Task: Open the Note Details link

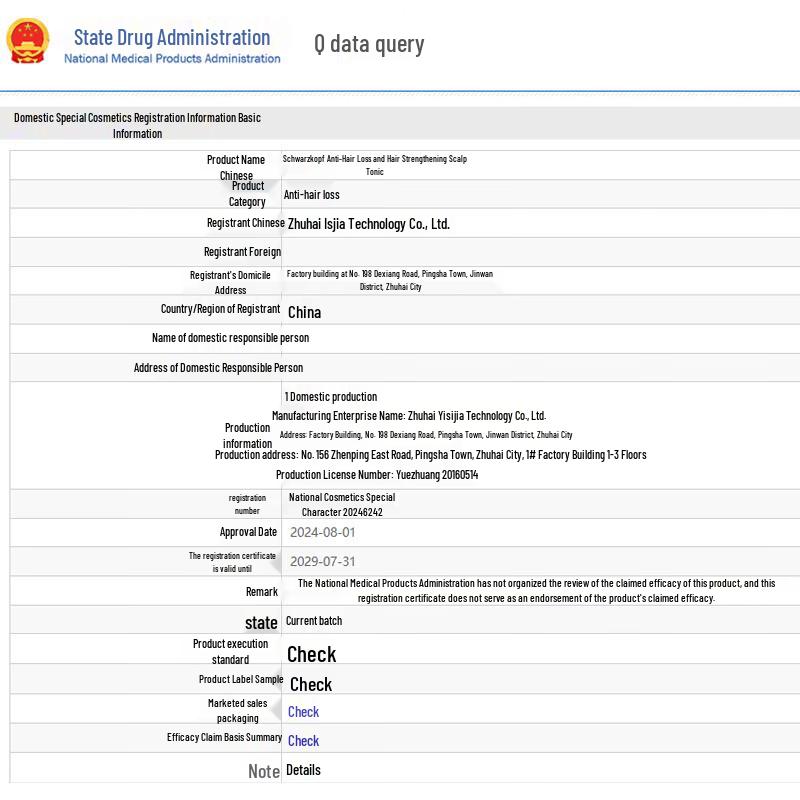Action: coord(303,770)
